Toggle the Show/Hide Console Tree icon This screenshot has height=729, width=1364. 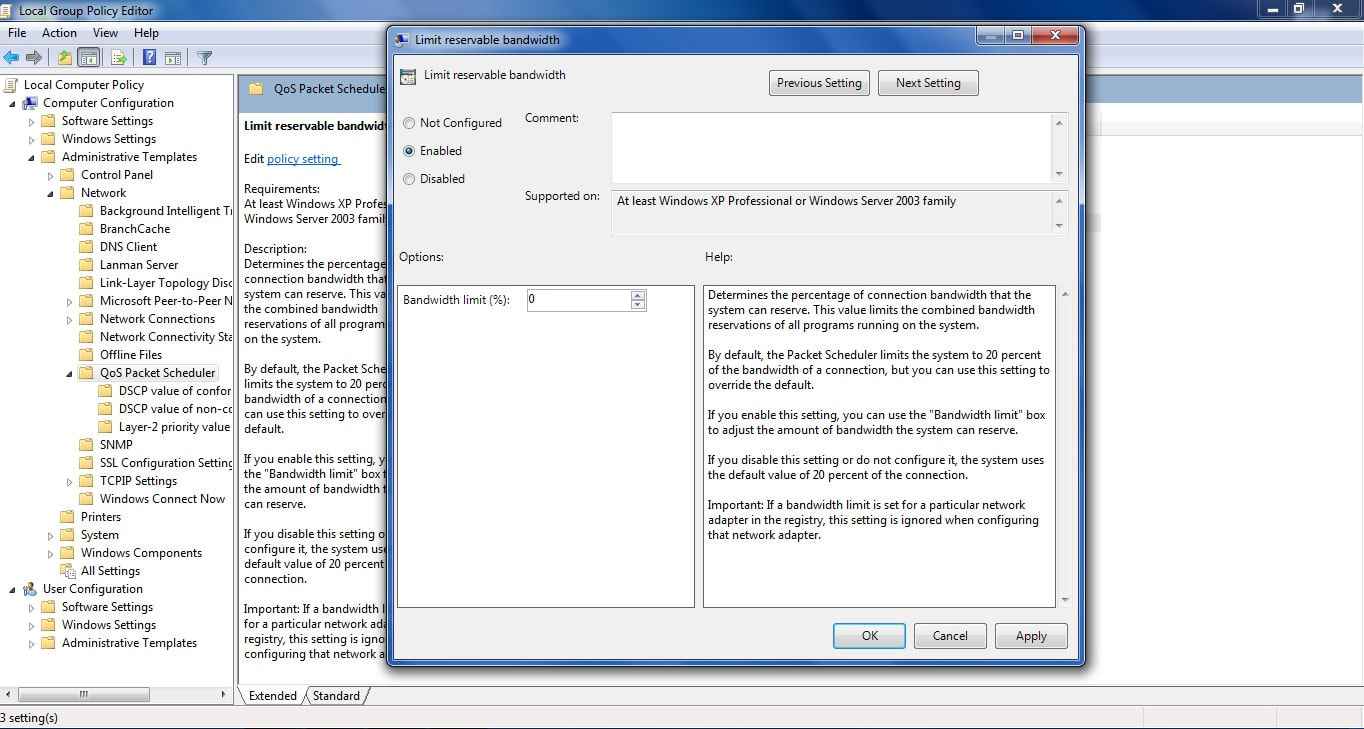click(89, 58)
